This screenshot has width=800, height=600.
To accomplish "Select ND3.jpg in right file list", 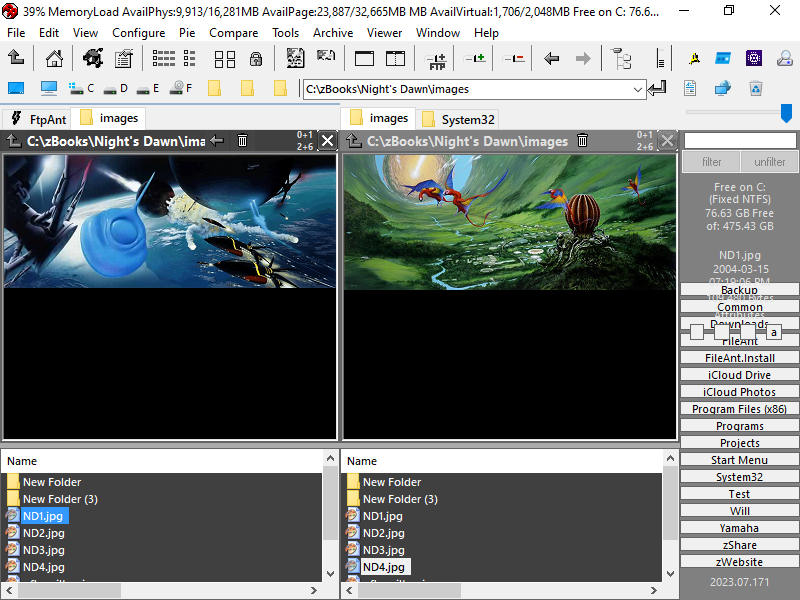I will pyautogui.click(x=384, y=550).
